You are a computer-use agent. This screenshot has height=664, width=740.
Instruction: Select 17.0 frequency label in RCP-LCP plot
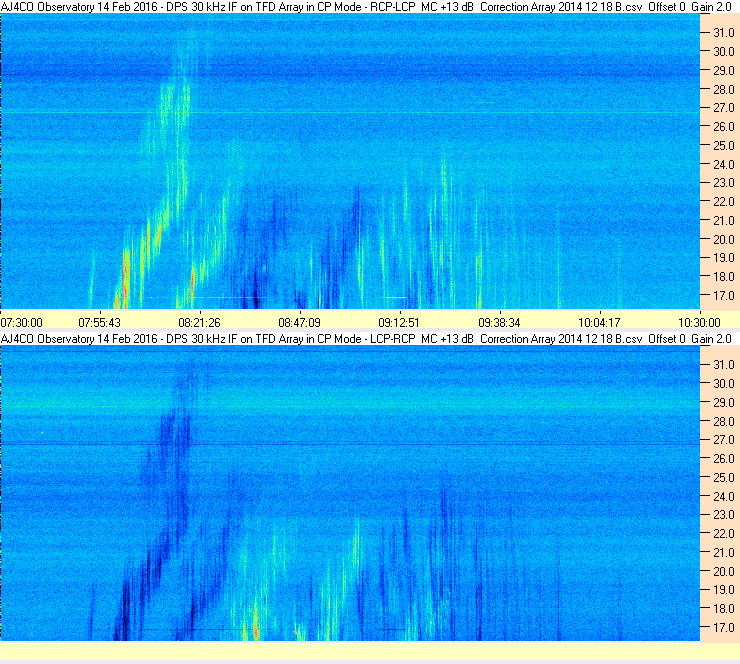[x=724, y=296]
